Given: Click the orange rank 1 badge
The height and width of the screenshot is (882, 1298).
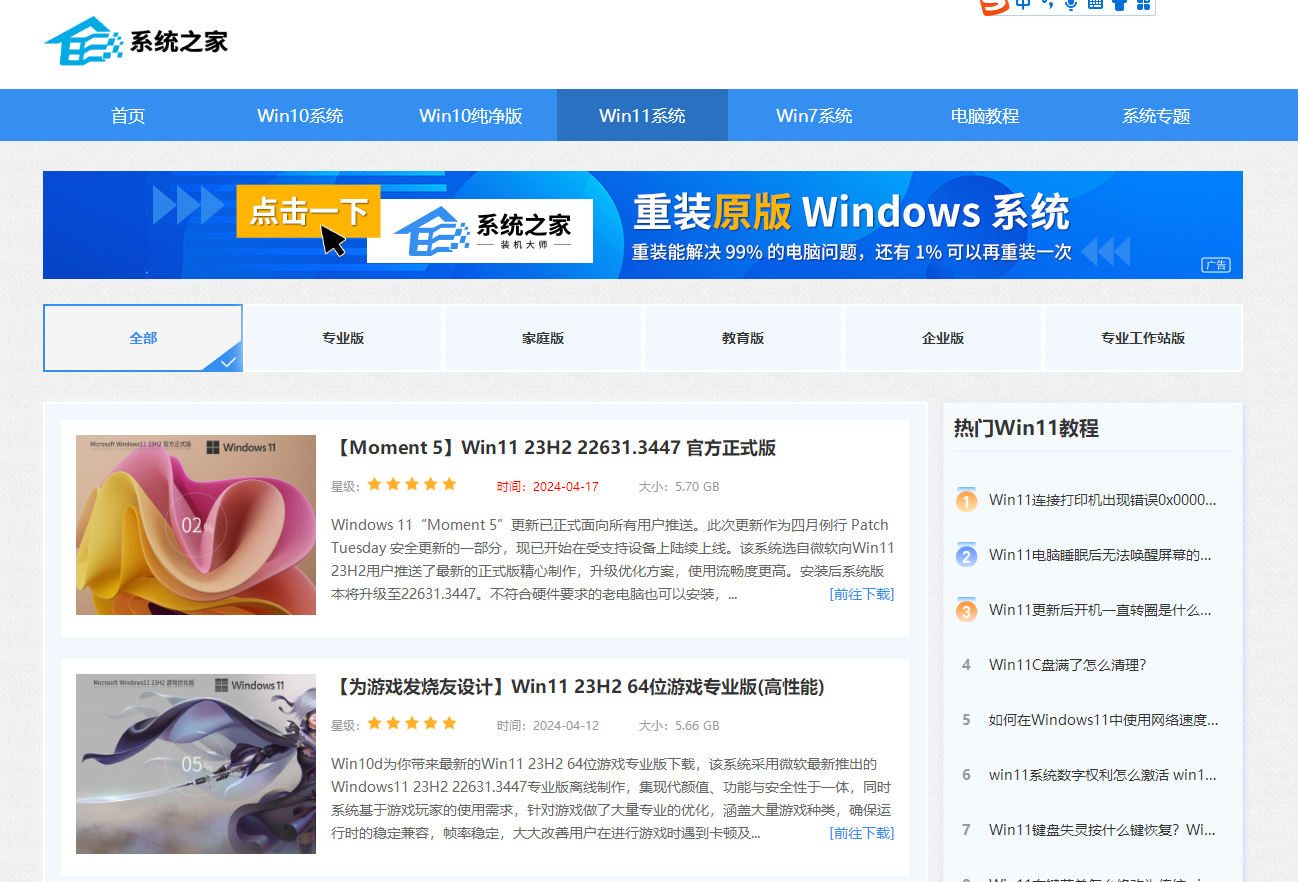Looking at the screenshot, I should (966, 499).
